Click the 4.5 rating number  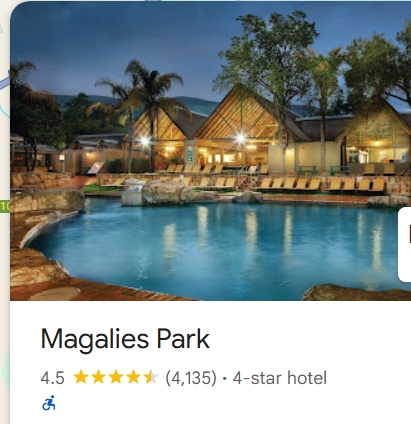point(52,378)
